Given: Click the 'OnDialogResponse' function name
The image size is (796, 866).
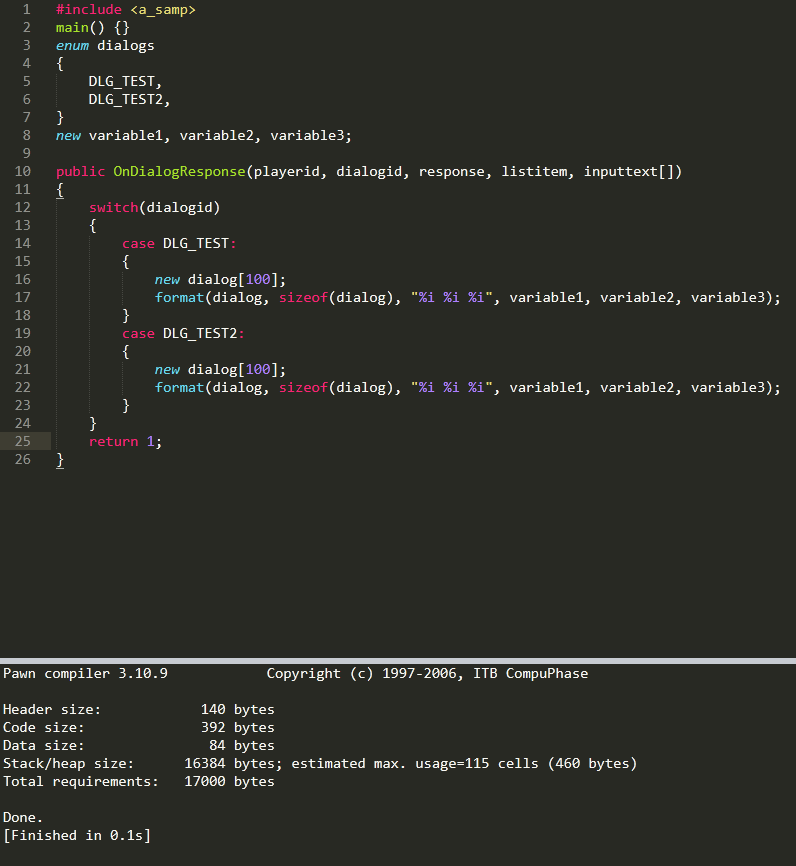Looking at the screenshot, I should point(179,172).
